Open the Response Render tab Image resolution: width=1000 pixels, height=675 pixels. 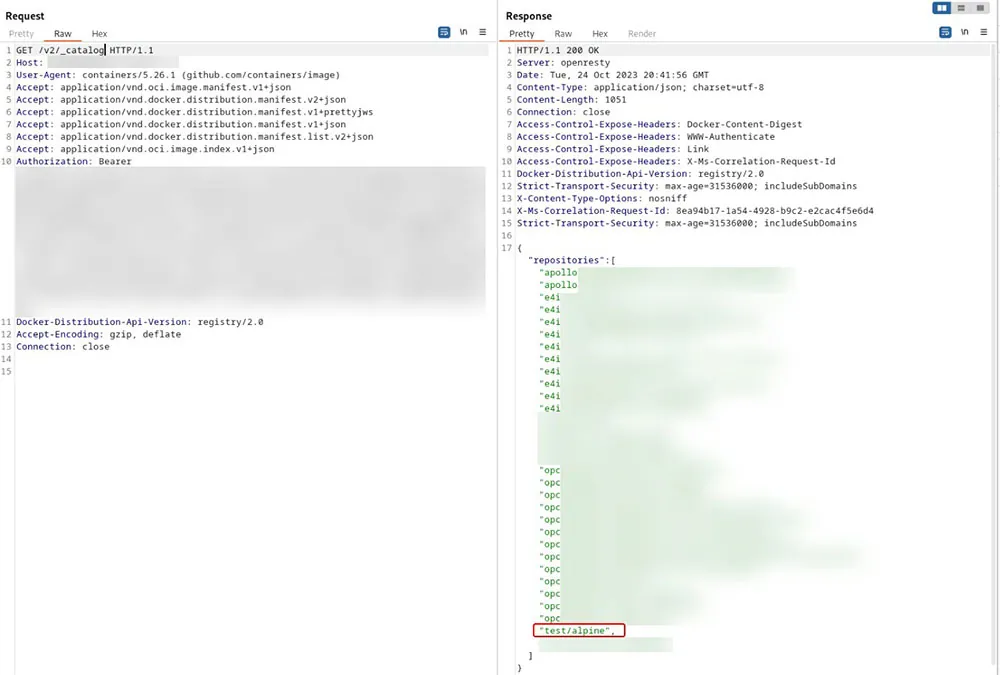[x=642, y=34]
